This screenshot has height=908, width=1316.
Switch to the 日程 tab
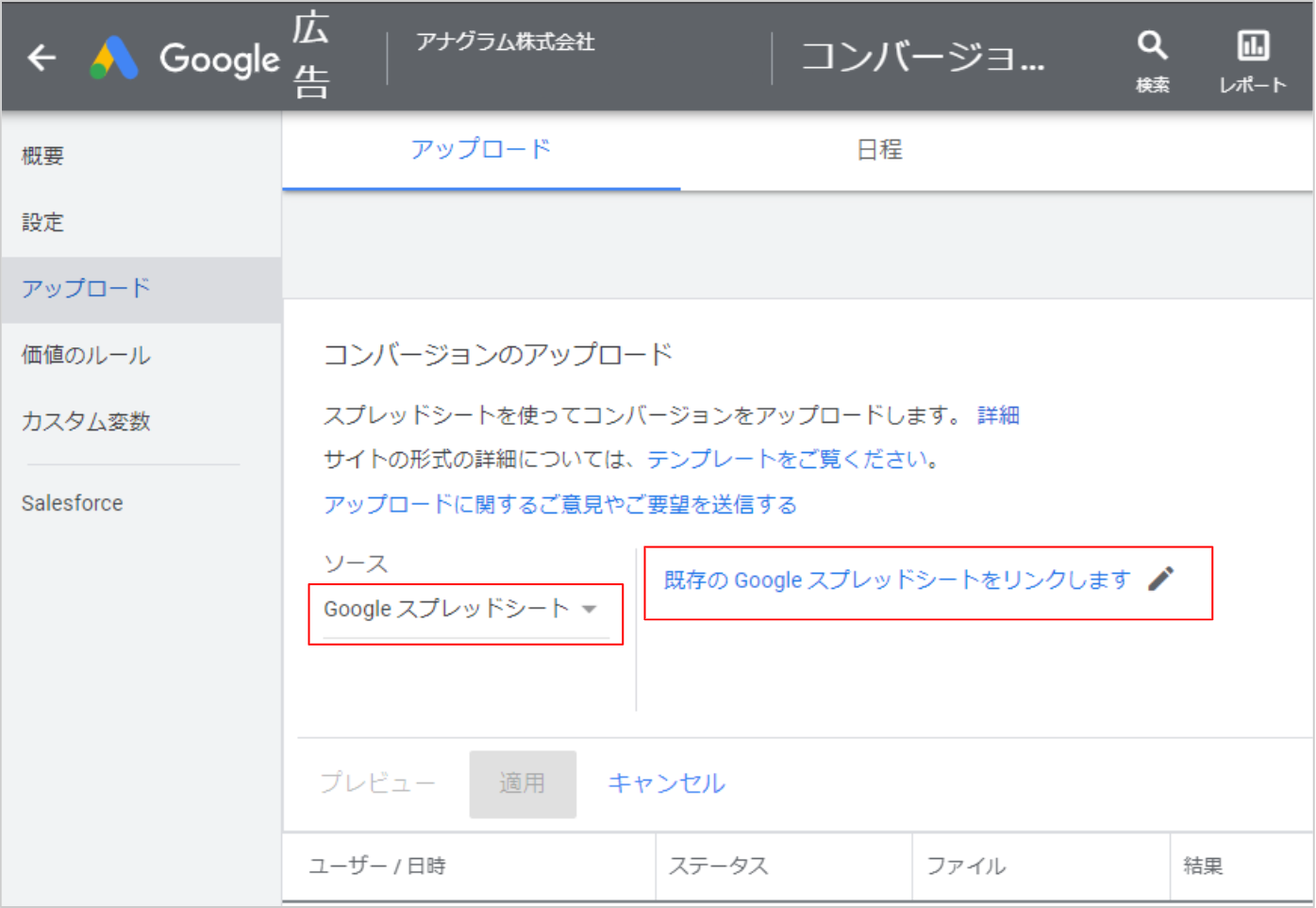(x=879, y=150)
